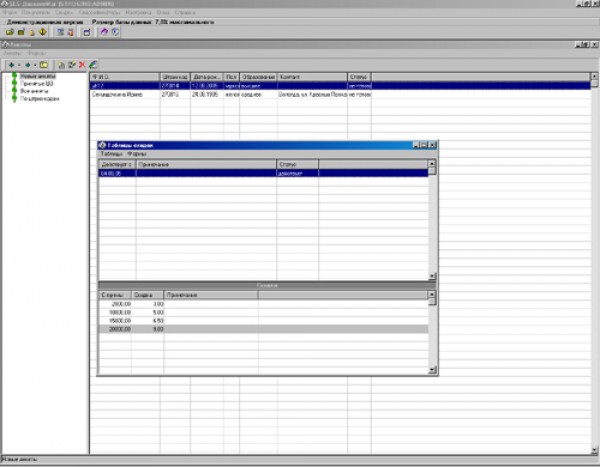The width and height of the screenshot is (600, 467).
Task: Select the second applicant row dated 24.06.1995
Action: pyautogui.click(x=340, y=94)
